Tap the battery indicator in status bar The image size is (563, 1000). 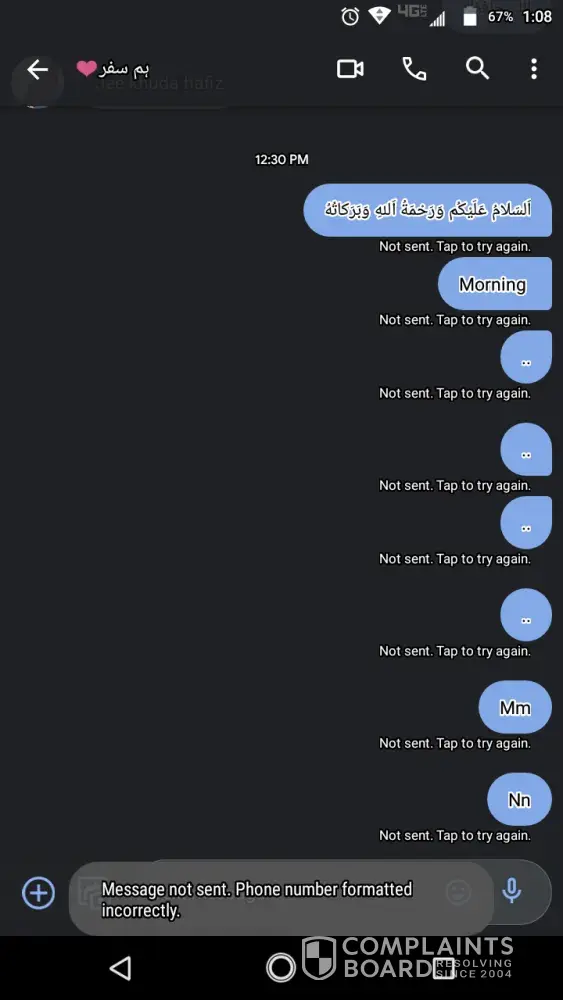pyautogui.click(x=470, y=17)
